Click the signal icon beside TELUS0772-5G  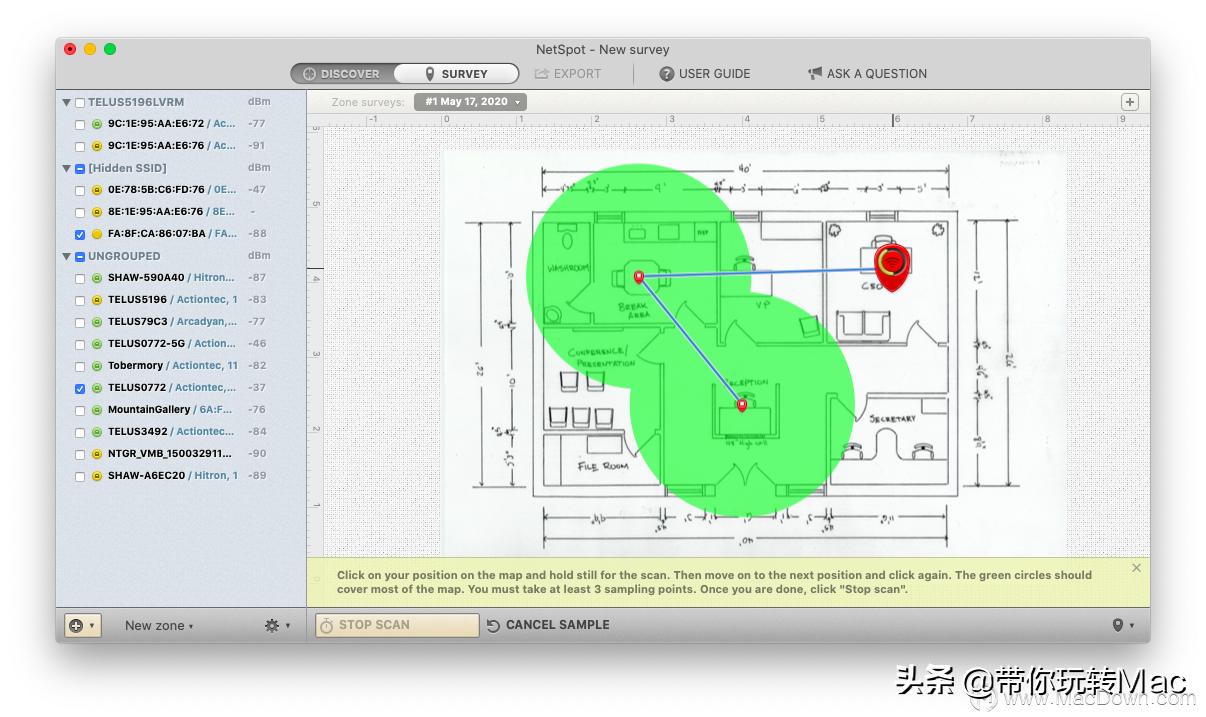[97, 344]
